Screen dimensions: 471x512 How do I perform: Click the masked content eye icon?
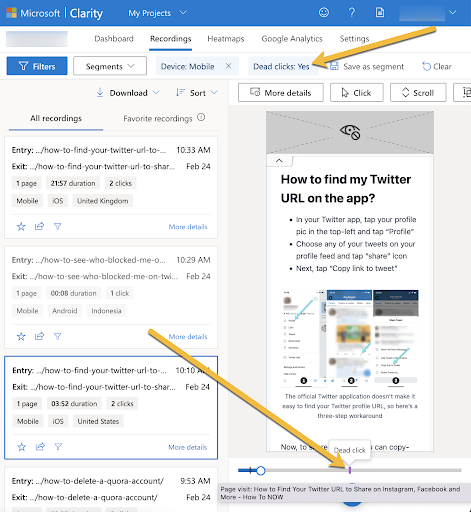click(350, 132)
